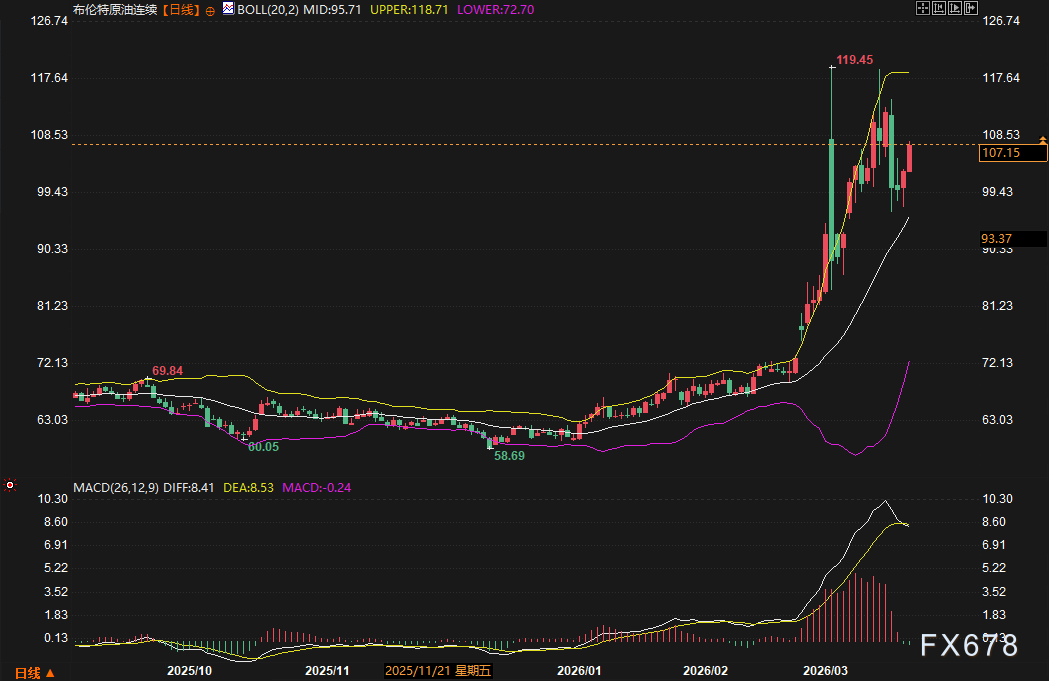Screen dimensions: 1049x681
Task: Click the red sun icon above MACD panel
Action: pos(10,485)
